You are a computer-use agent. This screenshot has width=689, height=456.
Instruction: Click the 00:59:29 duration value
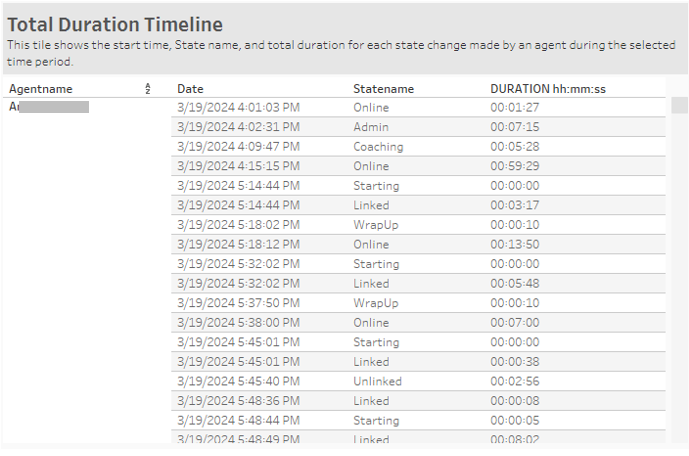514,166
